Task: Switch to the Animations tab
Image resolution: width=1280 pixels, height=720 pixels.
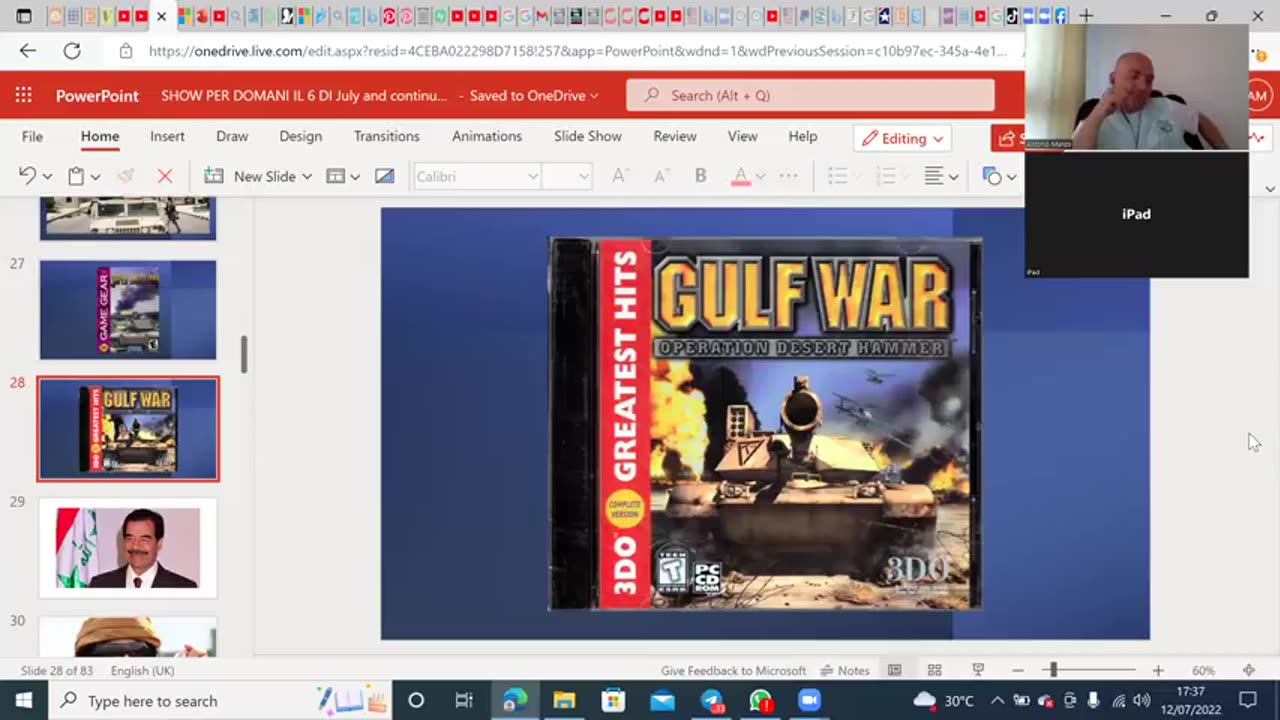Action: click(487, 136)
